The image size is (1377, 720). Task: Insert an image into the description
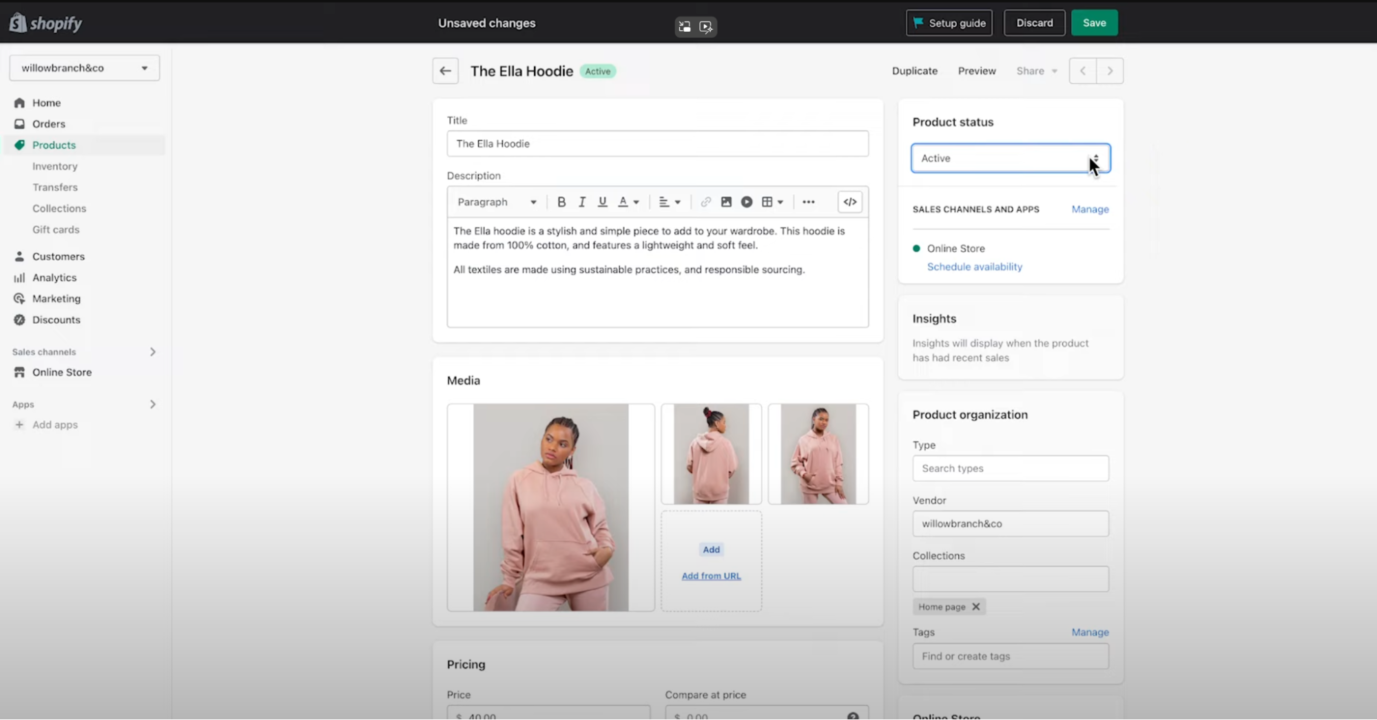(x=726, y=201)
